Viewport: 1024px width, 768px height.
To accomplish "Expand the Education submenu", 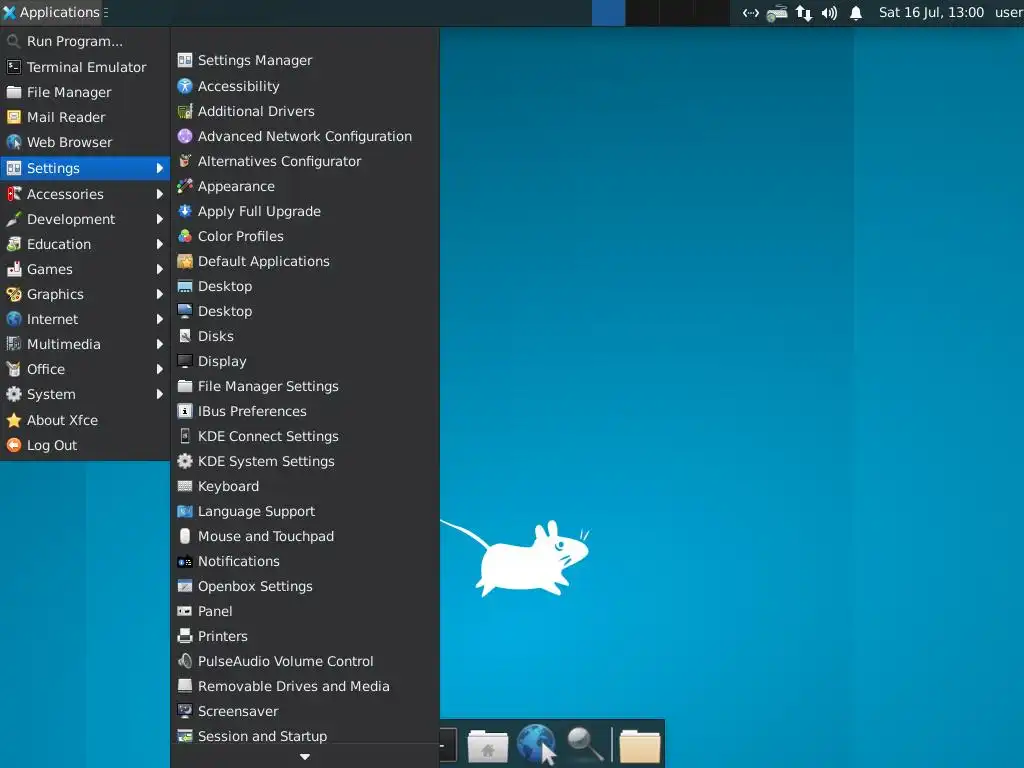I will pos(85,244).
